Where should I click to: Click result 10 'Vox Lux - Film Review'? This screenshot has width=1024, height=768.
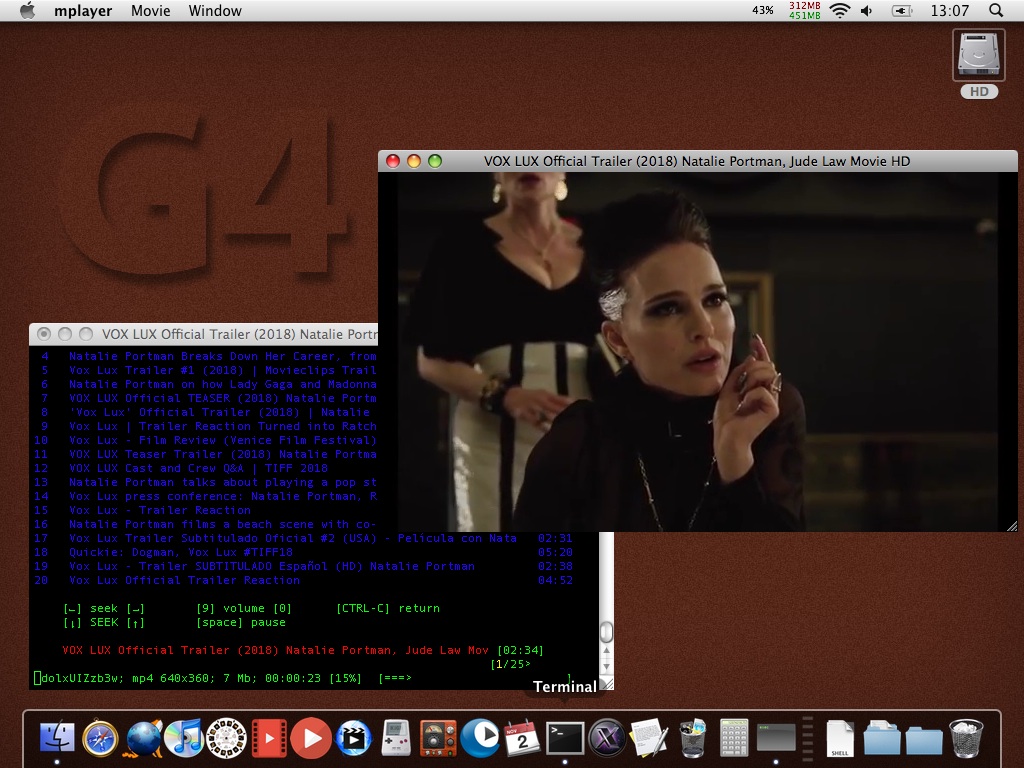[223, 440]
